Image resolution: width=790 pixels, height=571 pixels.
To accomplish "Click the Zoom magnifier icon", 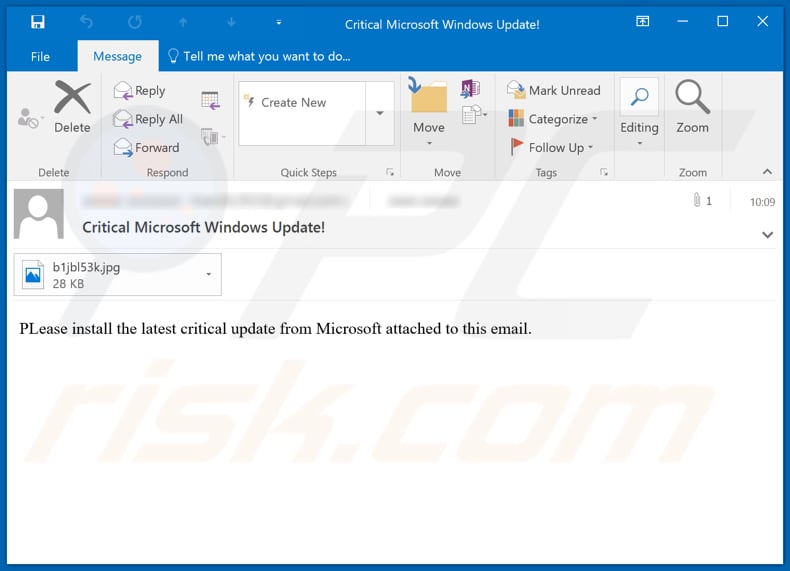I will pos(692,96).
